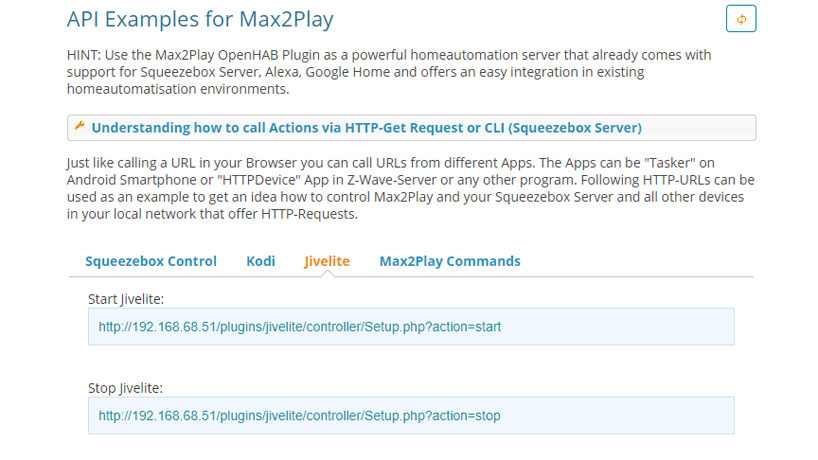818x460 pixels.
Task: Click the orange reload icon button
Action: [x=741, y=19]
